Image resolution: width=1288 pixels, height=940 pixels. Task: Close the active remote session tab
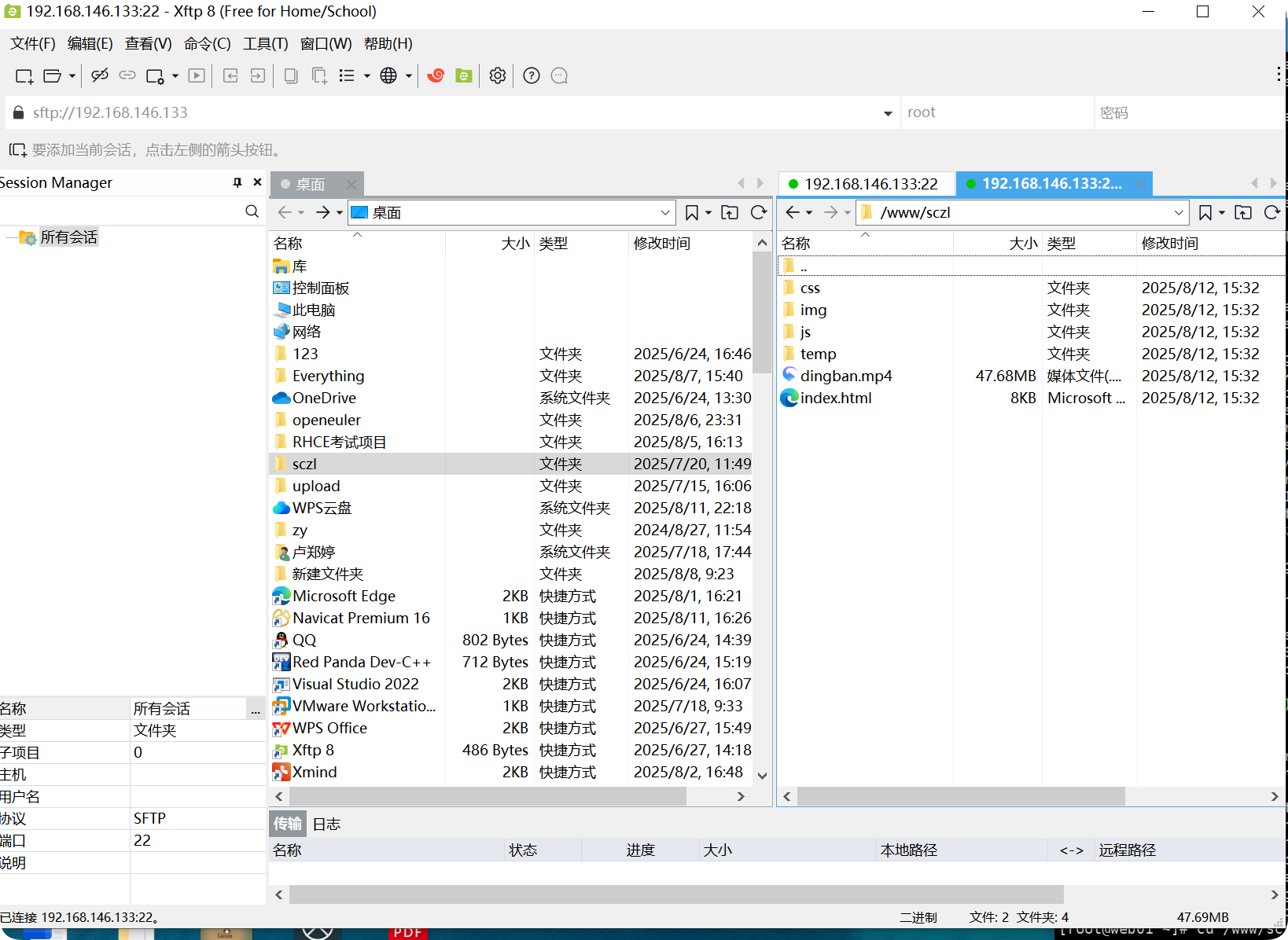tap(1139, 184)
